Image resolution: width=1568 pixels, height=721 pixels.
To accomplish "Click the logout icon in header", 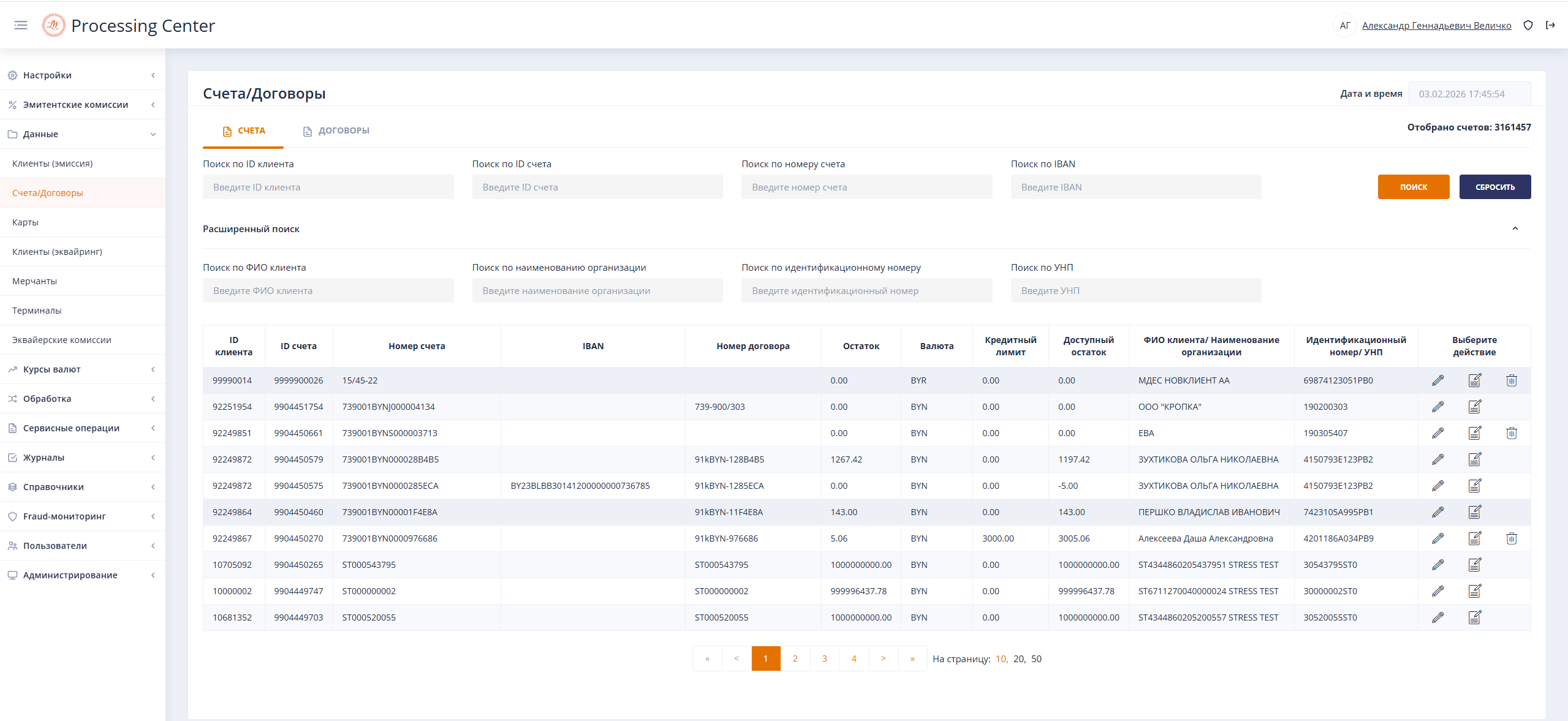I will coord(1550,25).
